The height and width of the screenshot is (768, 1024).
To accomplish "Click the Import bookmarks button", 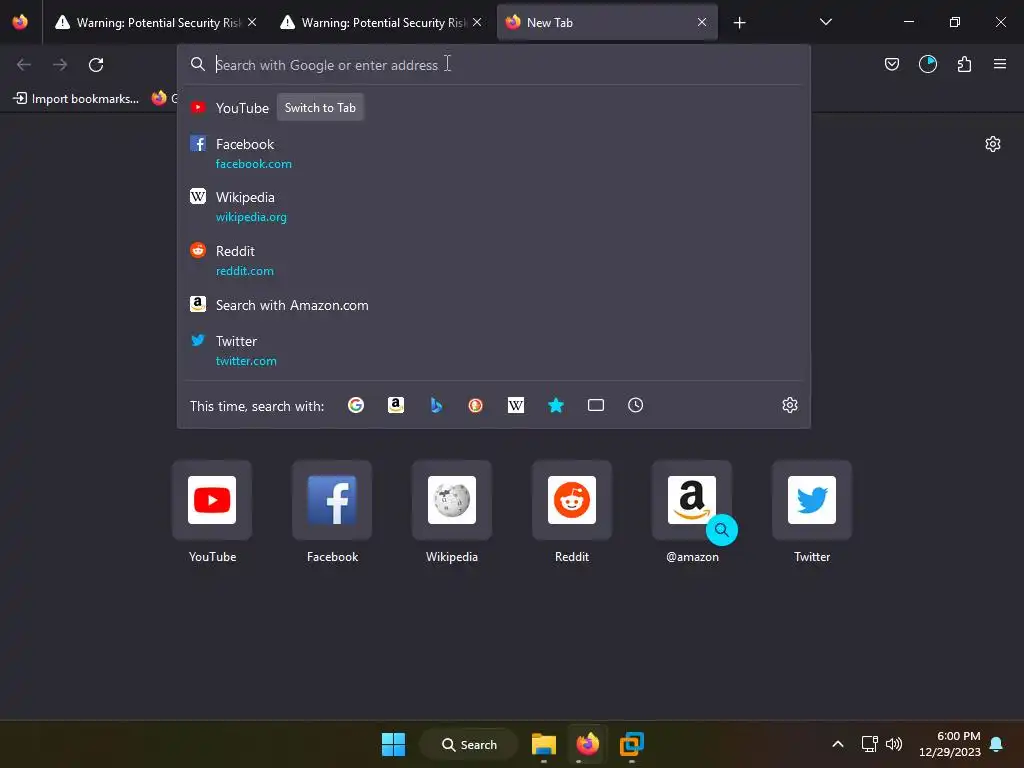I will click(76, 99).
